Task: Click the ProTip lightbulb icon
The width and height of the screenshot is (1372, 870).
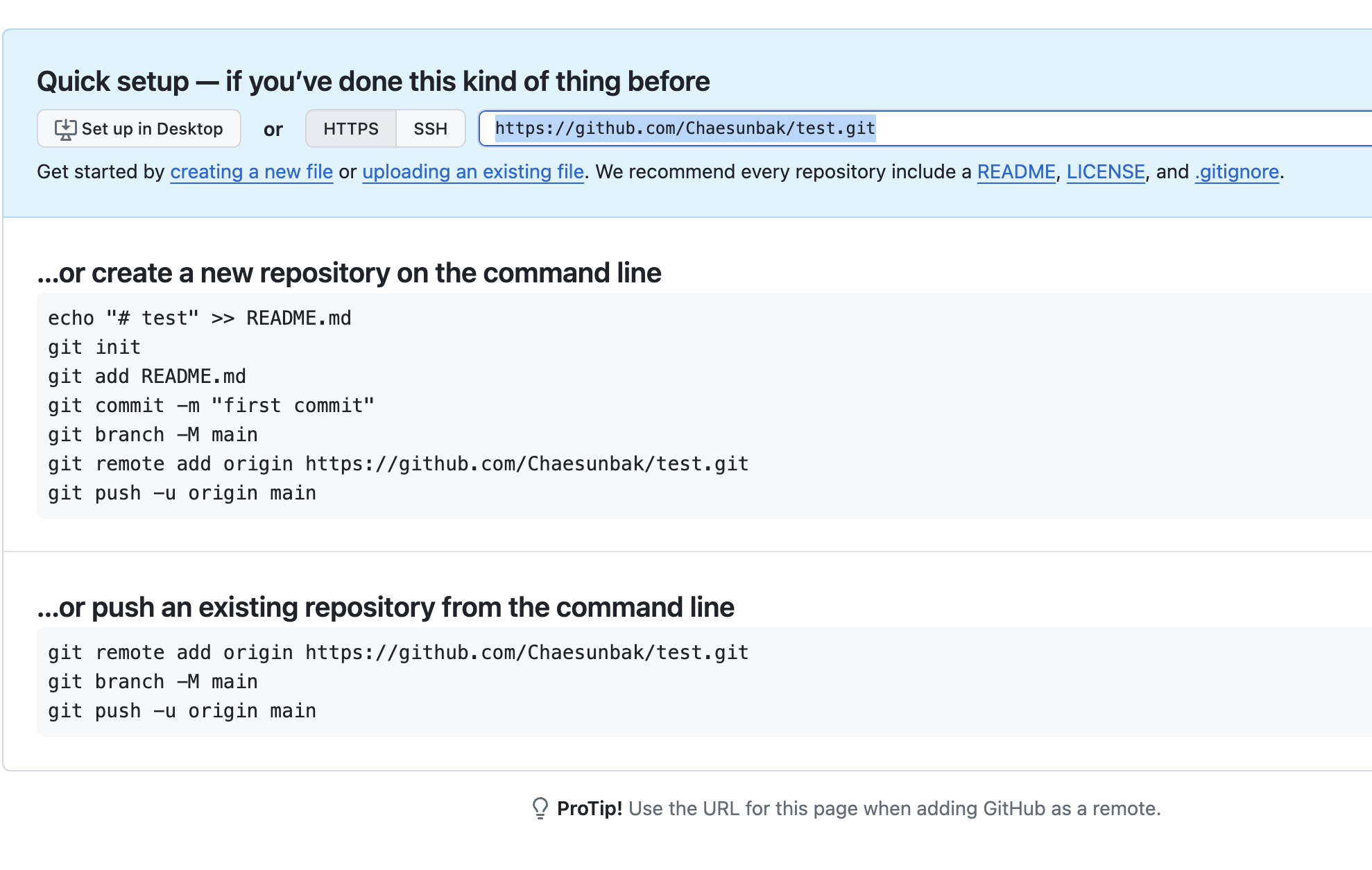Action: (541, 808)
